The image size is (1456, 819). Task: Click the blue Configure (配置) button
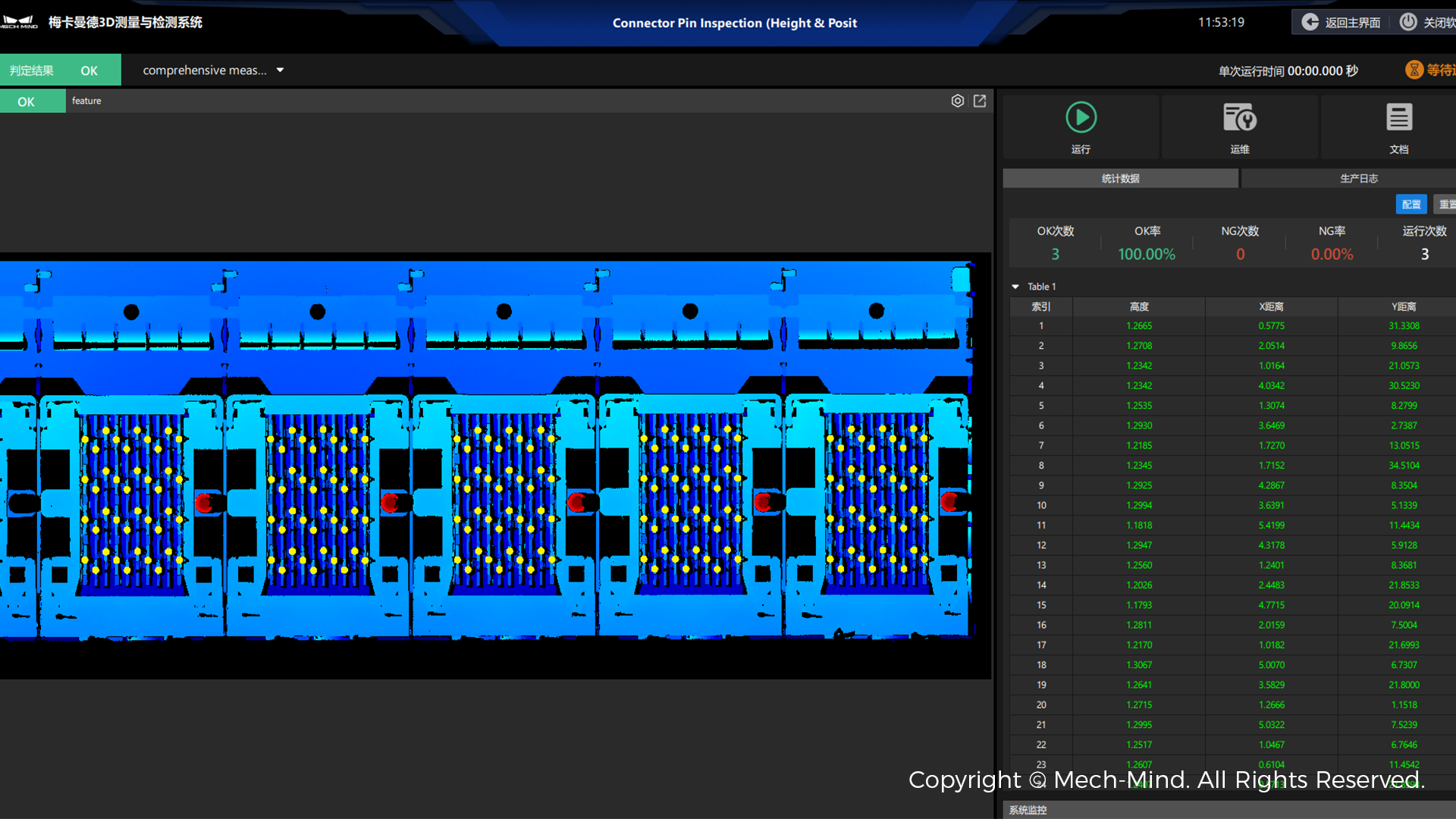pyautogui.click(x=1410, y=204)
